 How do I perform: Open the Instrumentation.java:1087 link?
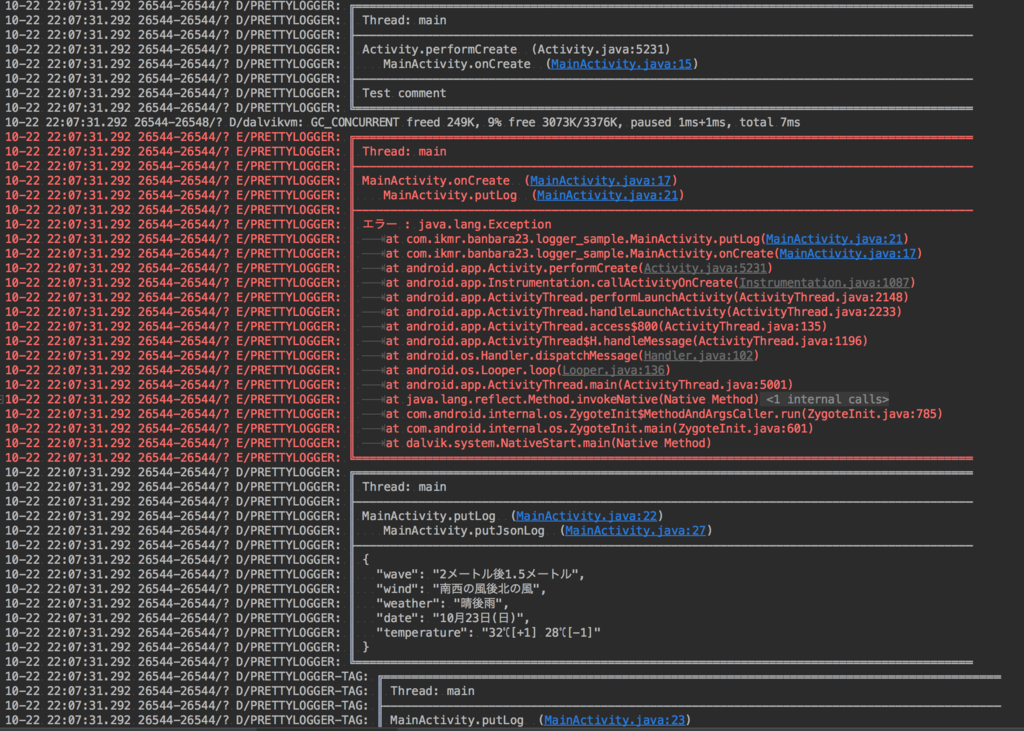pos(824,283)
